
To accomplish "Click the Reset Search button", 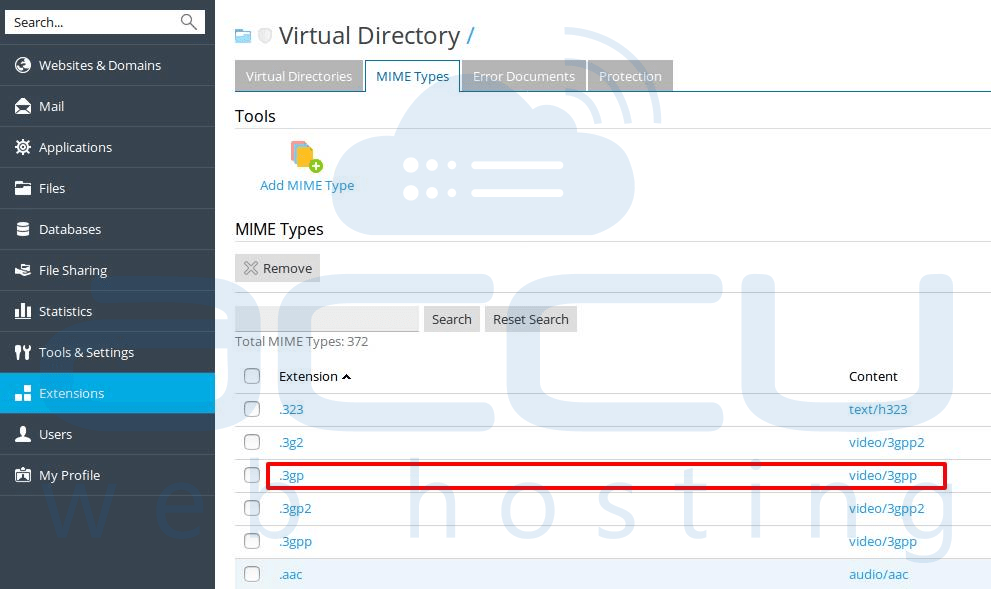I will [x=531, y=319].
